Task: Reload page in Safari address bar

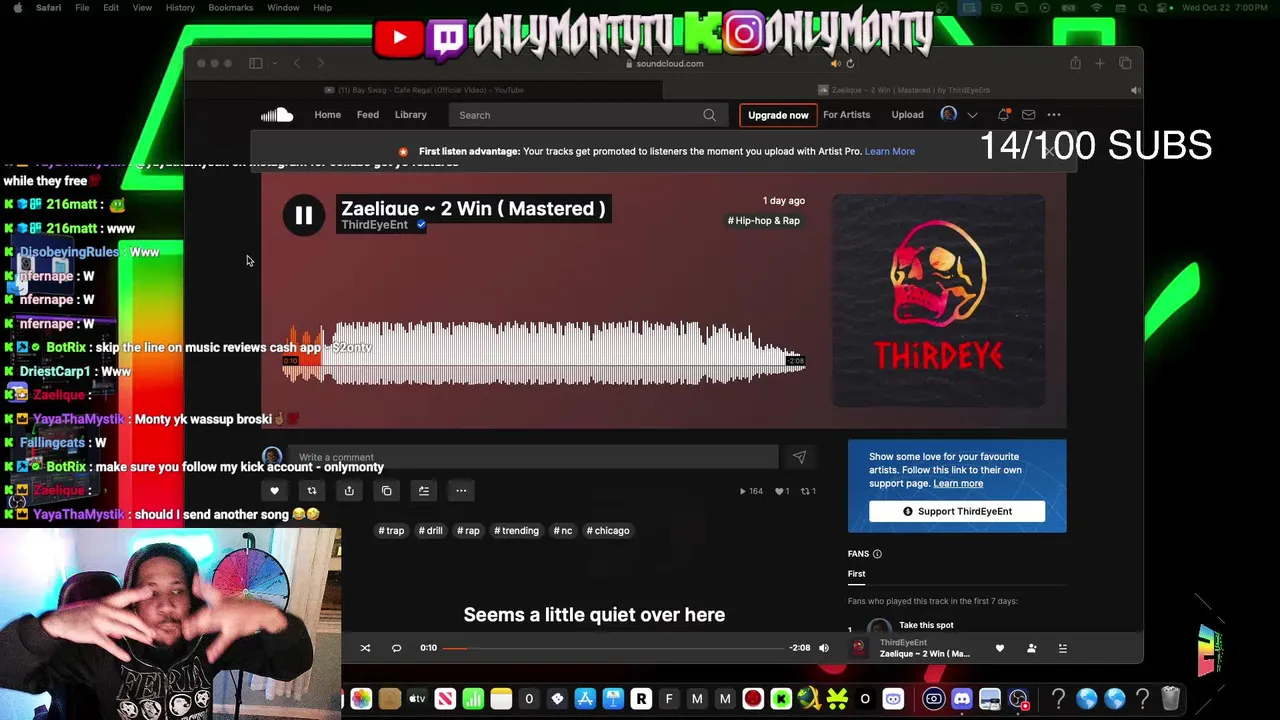Action: tap(850, 63)
